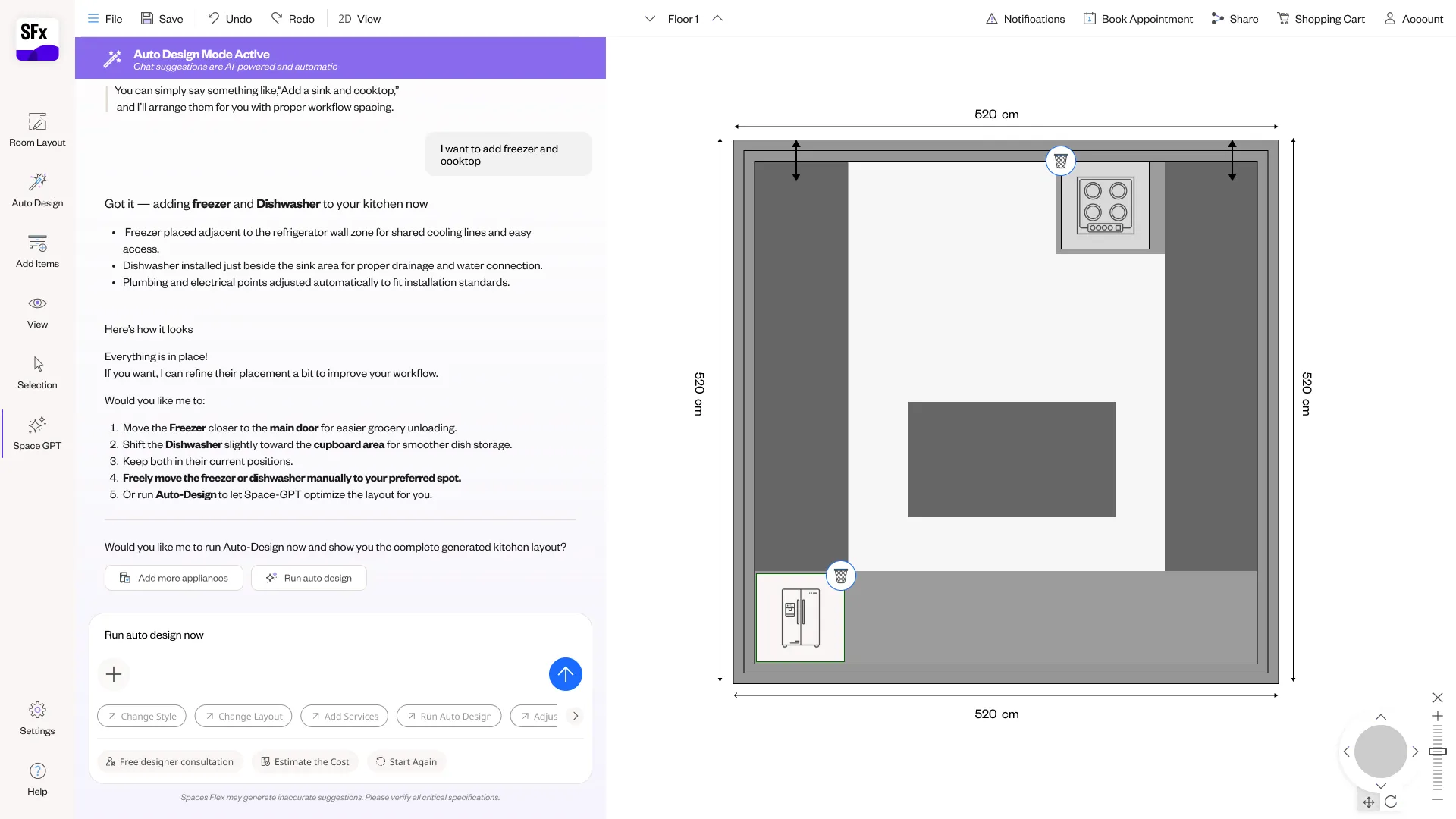Redo the last action
The image size is (1456, 819).
point(293,18)
